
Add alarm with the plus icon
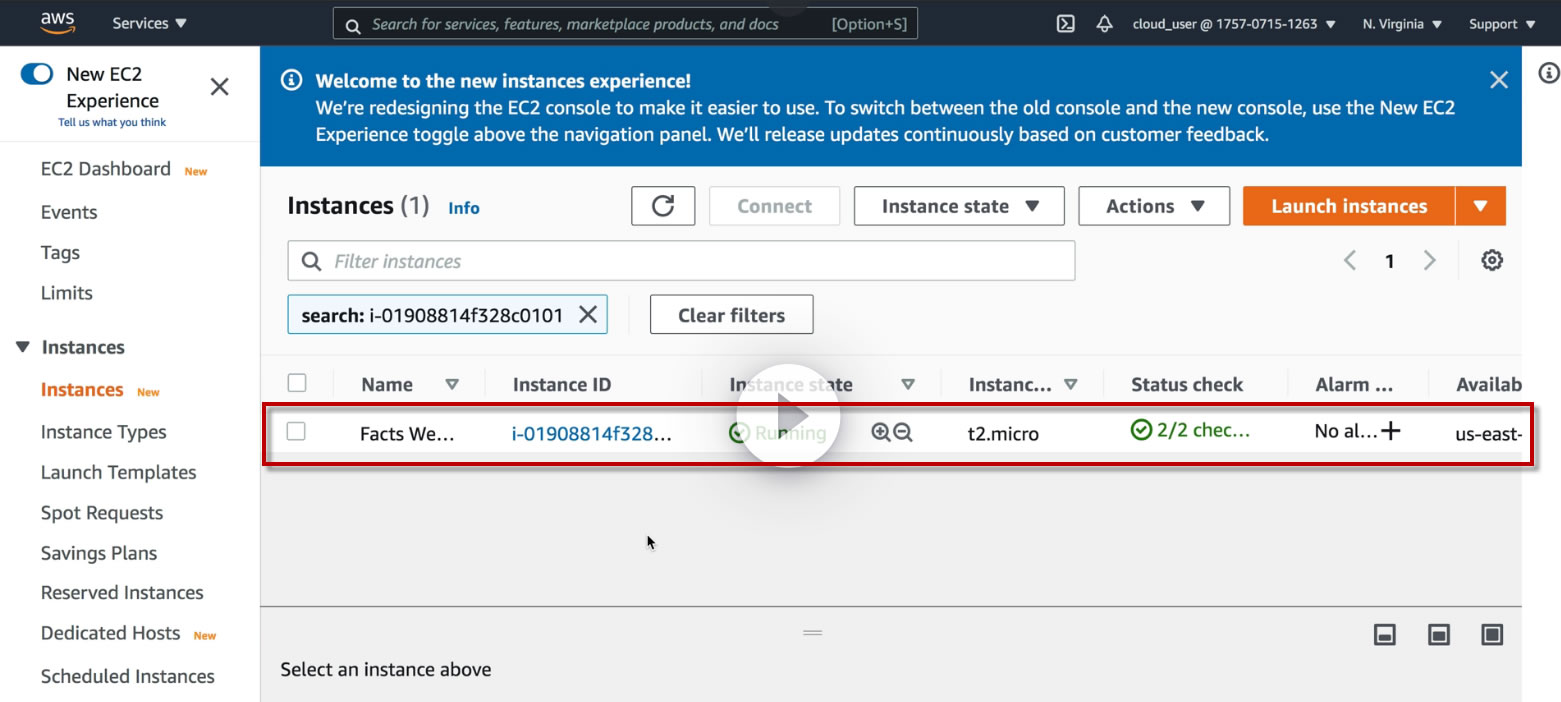(x=1390, y=431)
